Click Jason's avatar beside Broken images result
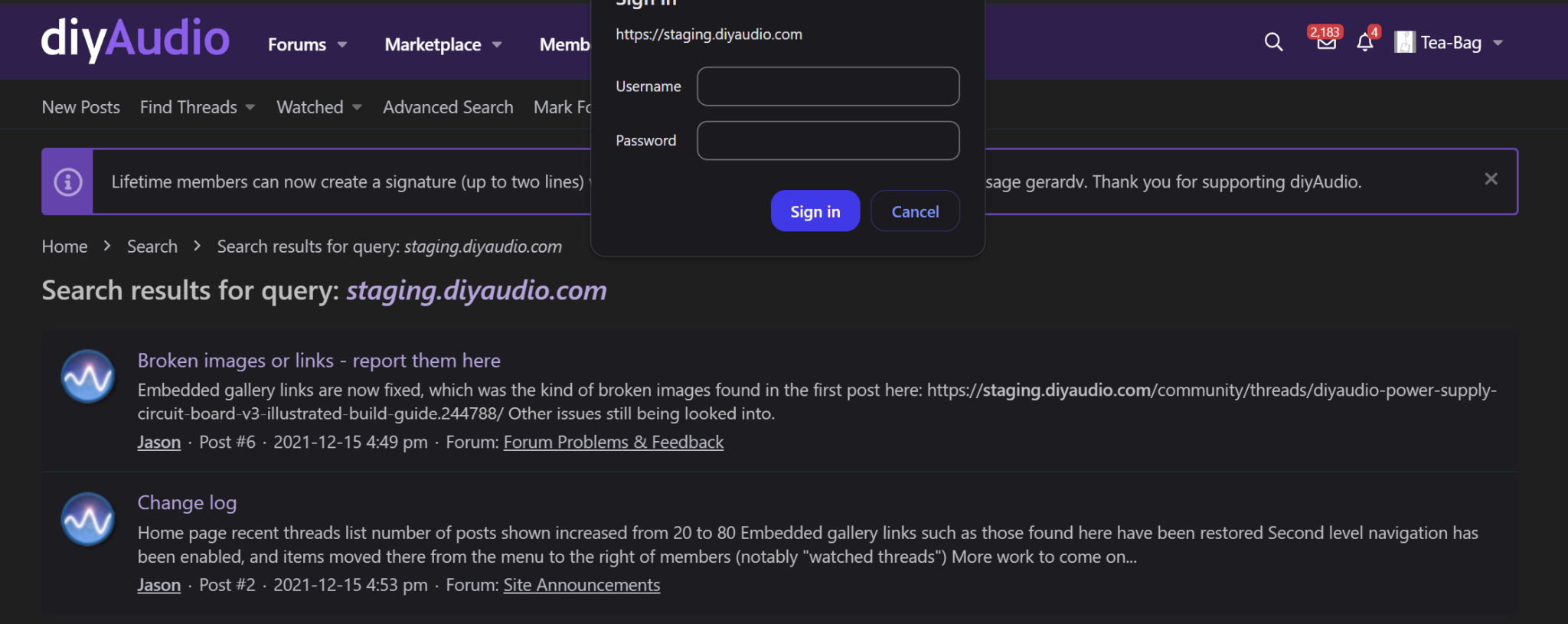Screen dimensions: 1568x624 click(88, 376)
